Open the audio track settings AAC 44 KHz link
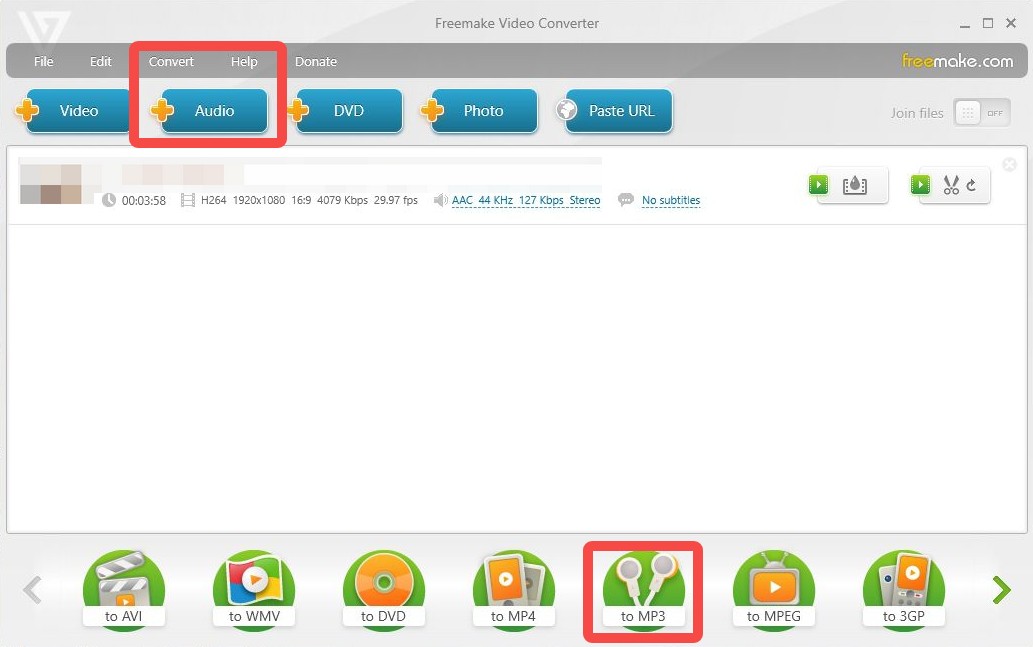1033x647 pixels. [x=526, y=200]
